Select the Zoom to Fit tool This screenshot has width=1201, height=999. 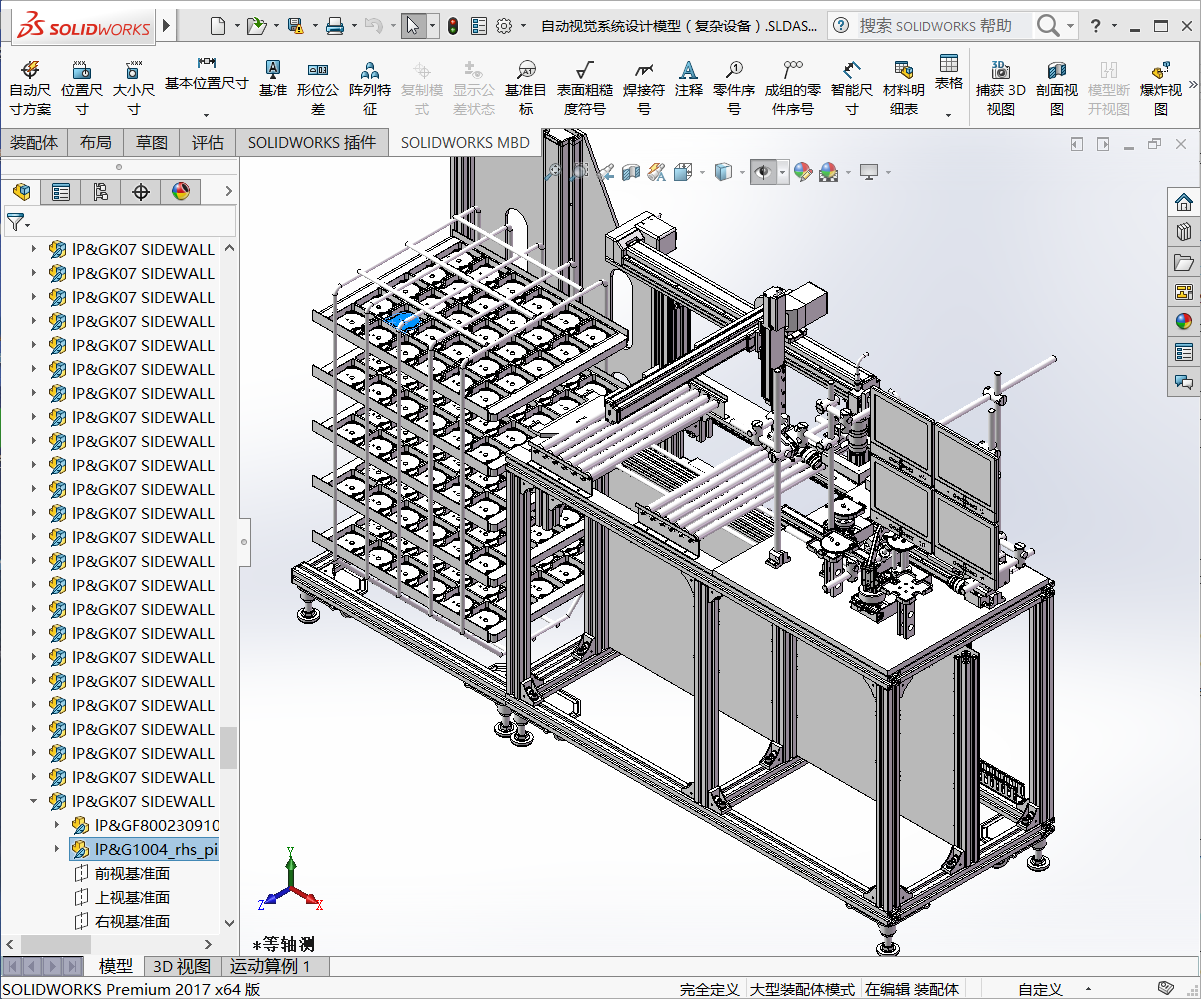coord(556,171)
